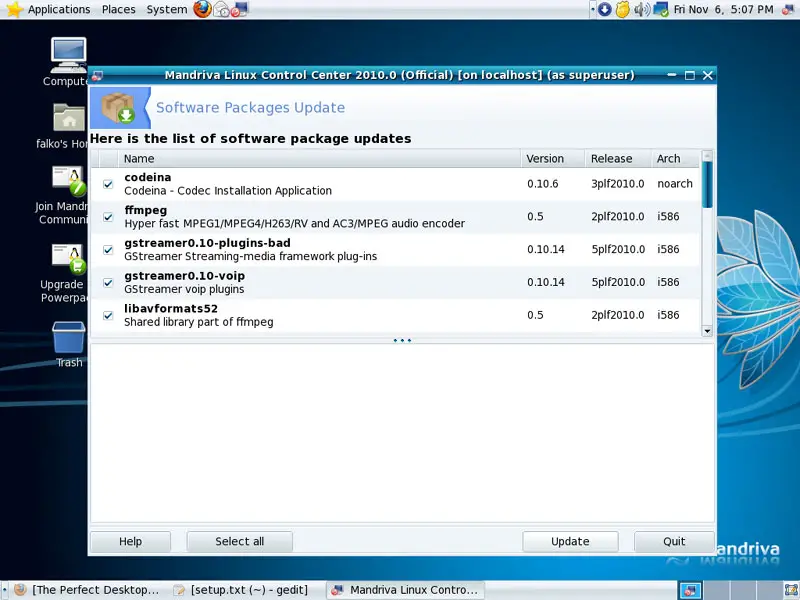Uncheck the codeina package
The image size is (800, 600).
point(108,184)
